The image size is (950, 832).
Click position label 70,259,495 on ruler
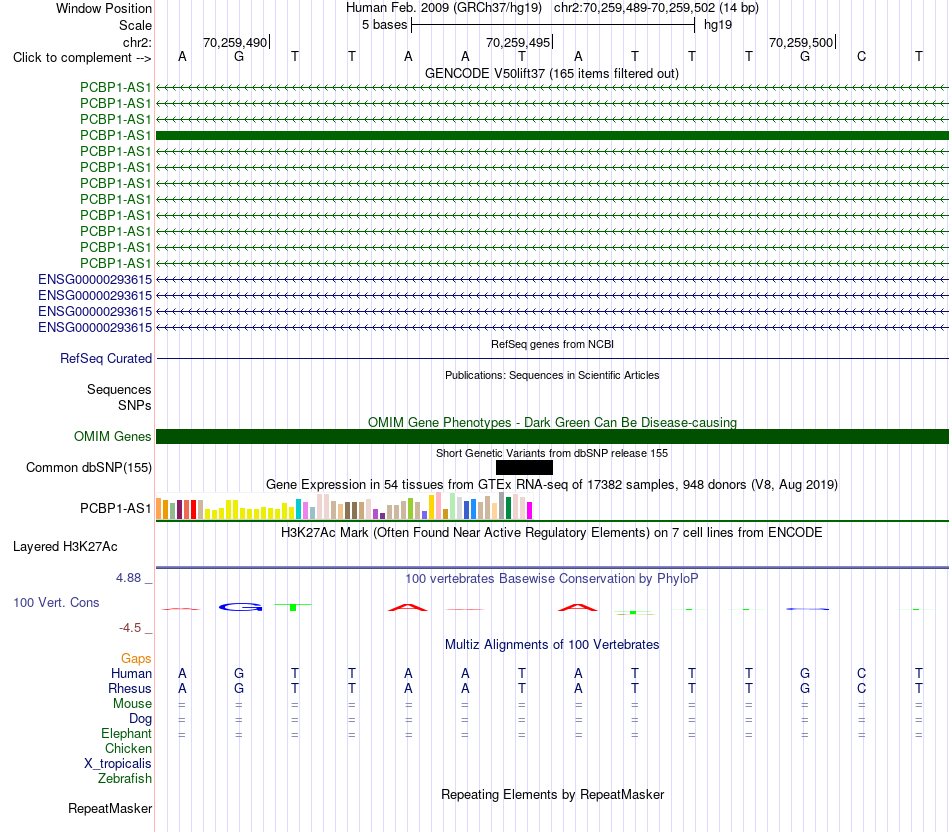(x=518, y=42)
